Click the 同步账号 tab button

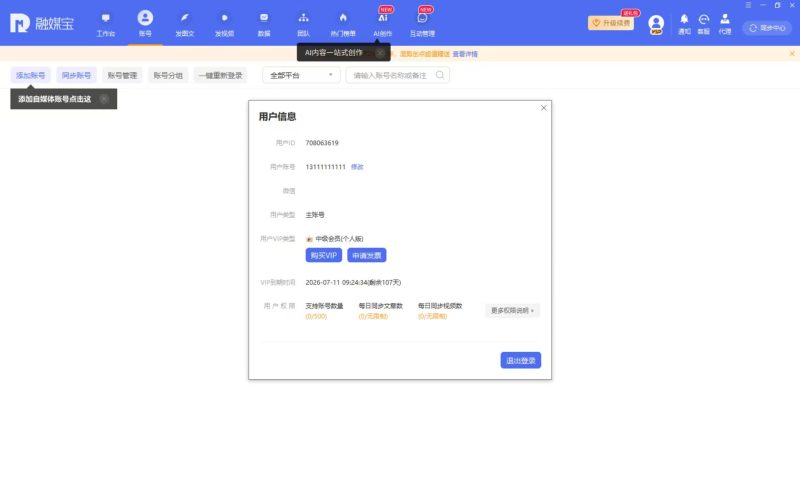(77, 75)
